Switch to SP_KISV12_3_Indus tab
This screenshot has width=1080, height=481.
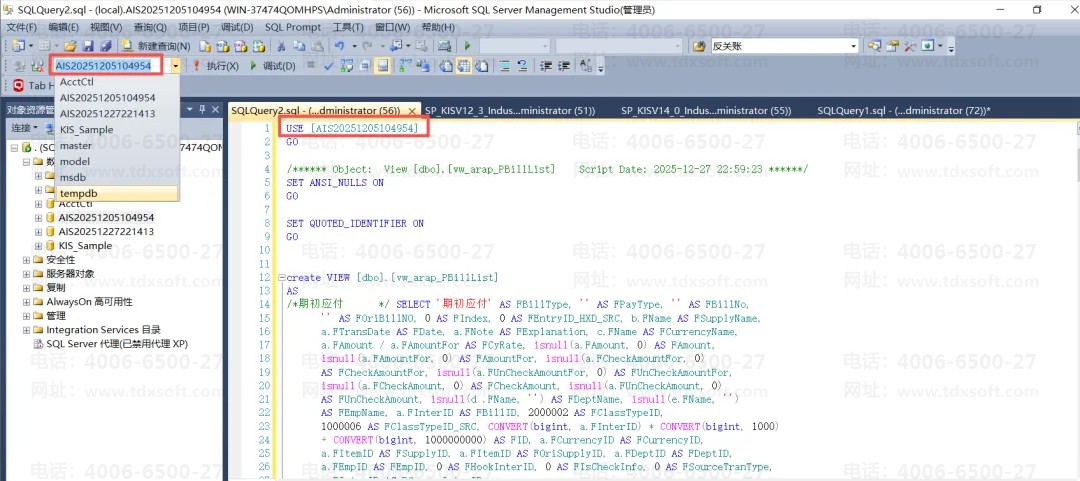510,110
